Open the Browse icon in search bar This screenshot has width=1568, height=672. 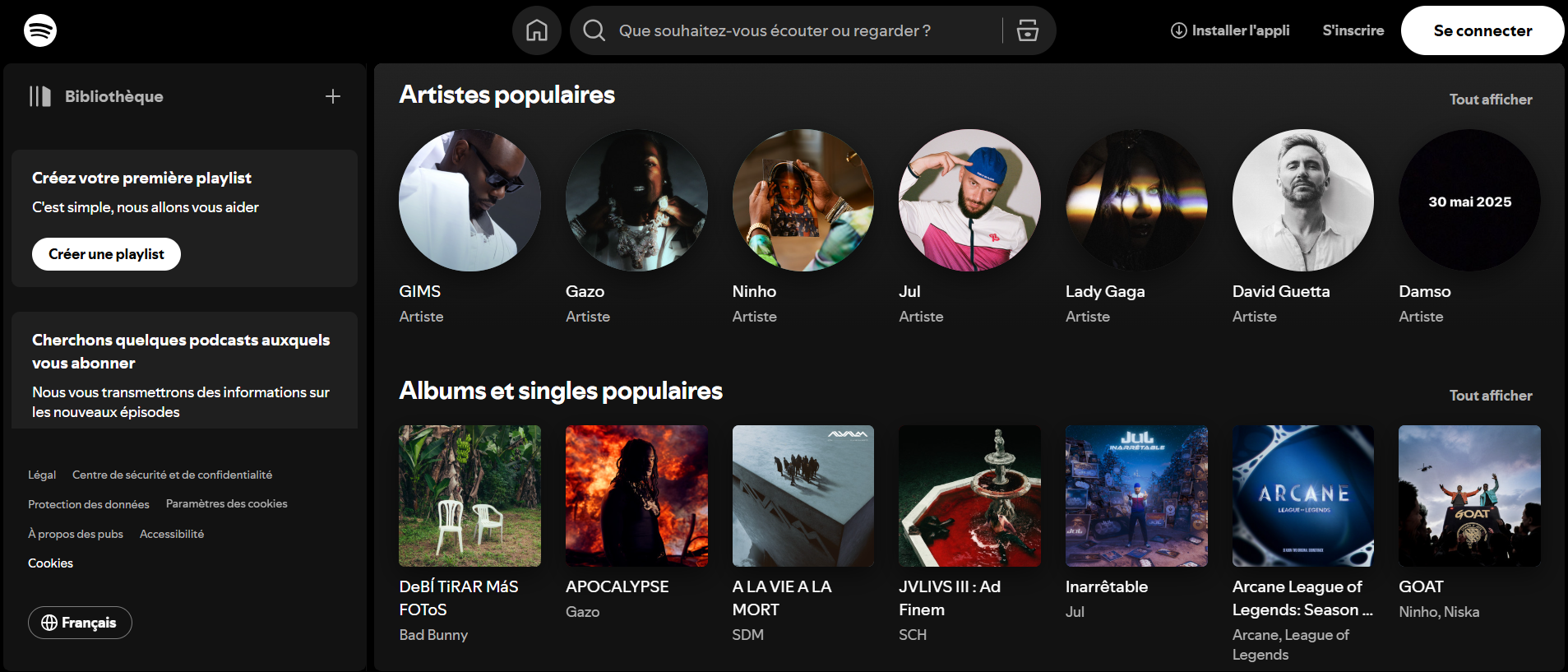pos(1028,30)
